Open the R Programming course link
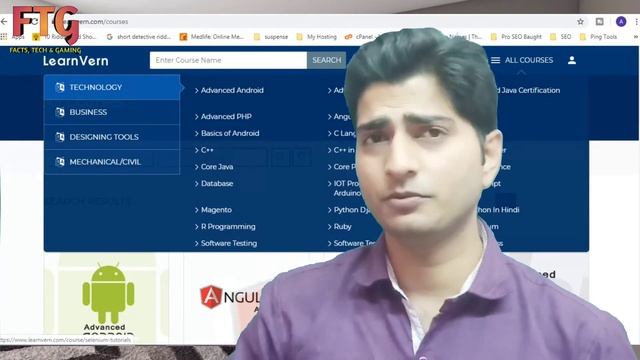640x360 pixels. [x=228, y=227]
